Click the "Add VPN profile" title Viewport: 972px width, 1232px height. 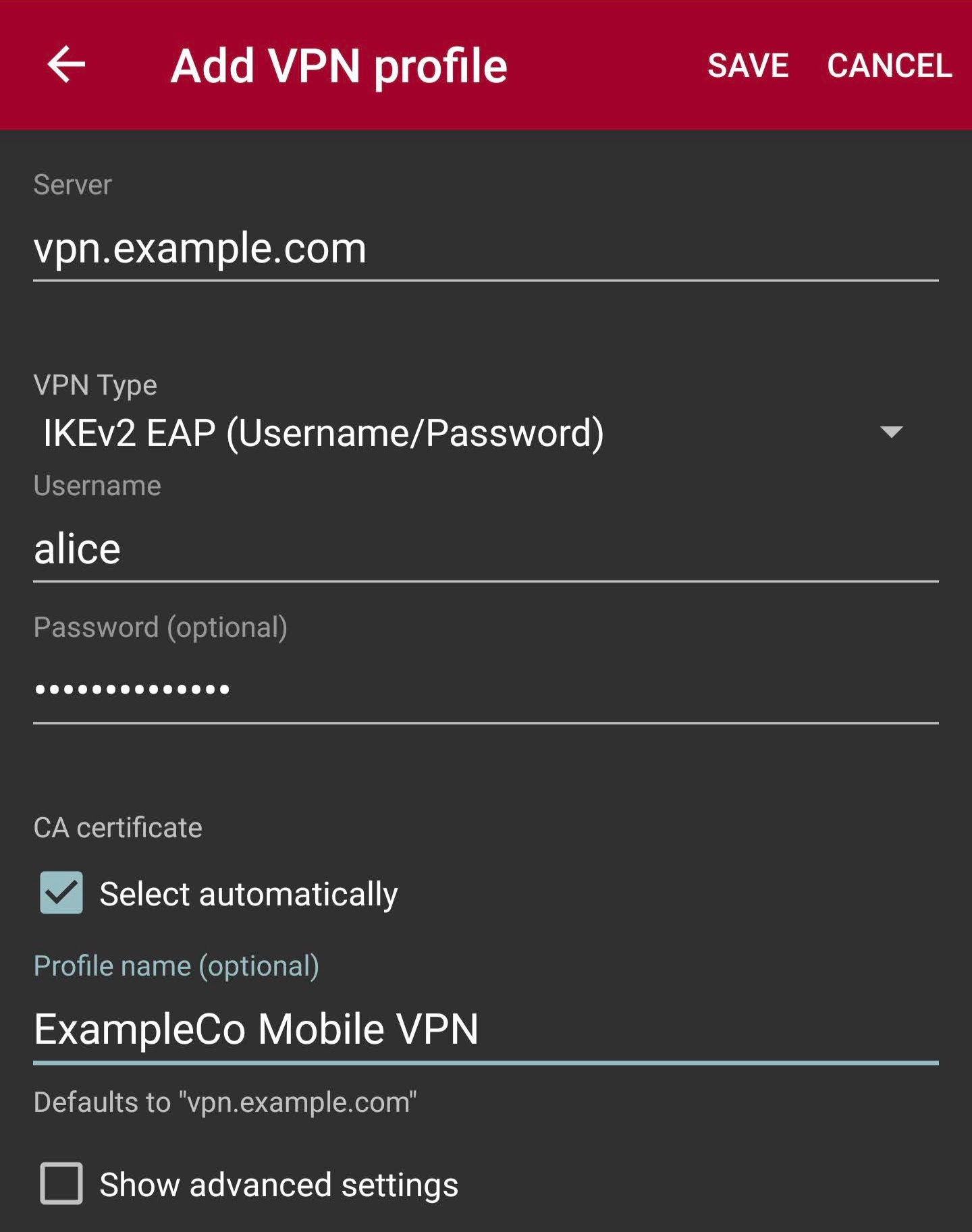pos(339,66)
